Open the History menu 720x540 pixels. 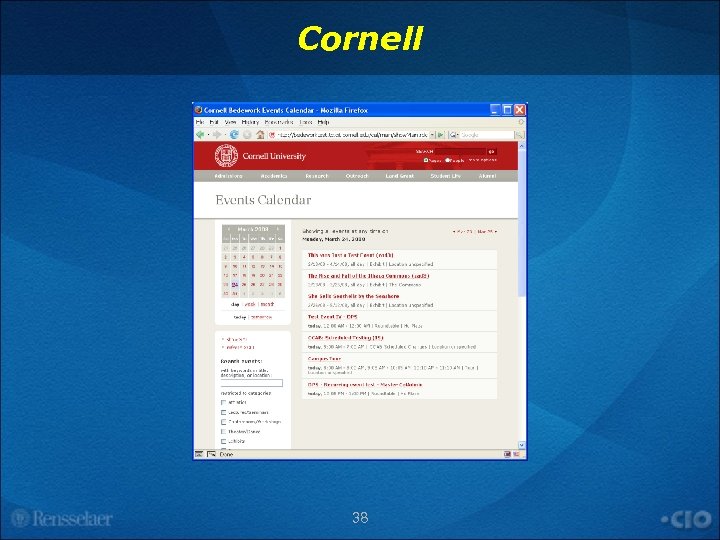click(250, 122)
